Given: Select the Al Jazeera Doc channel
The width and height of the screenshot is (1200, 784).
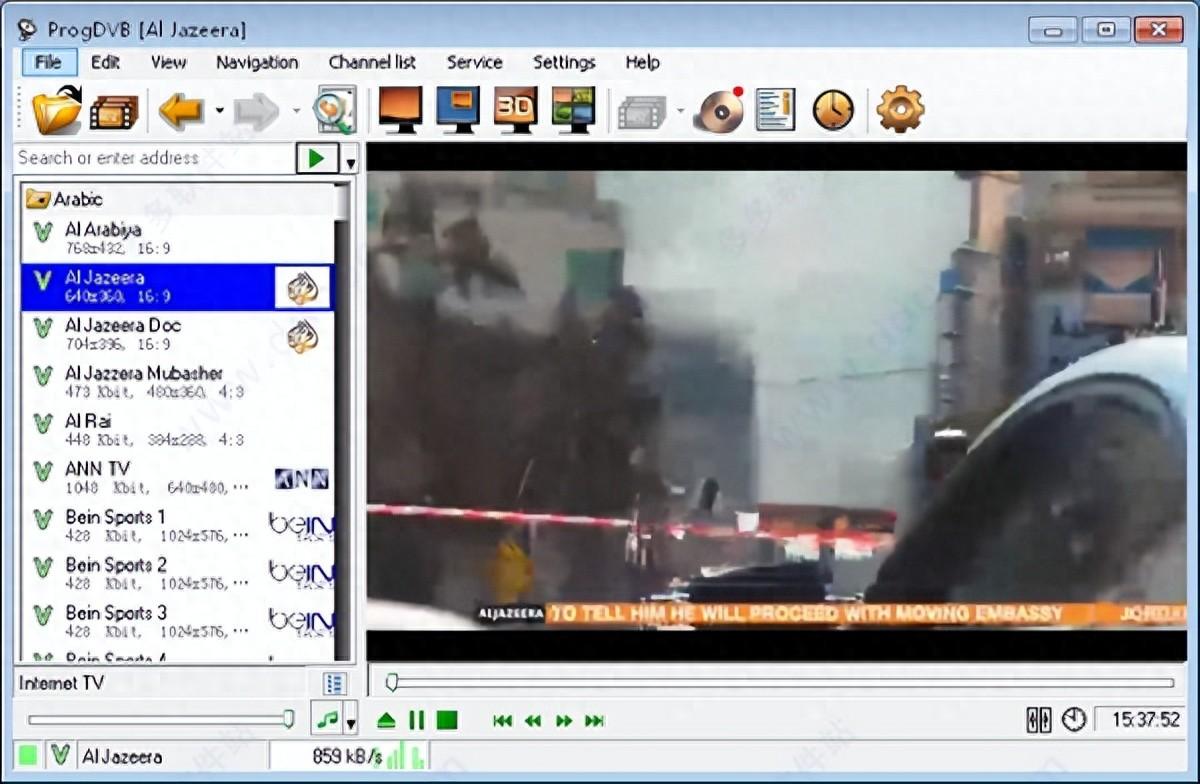Looking at the screenshot, I should 178,334.
